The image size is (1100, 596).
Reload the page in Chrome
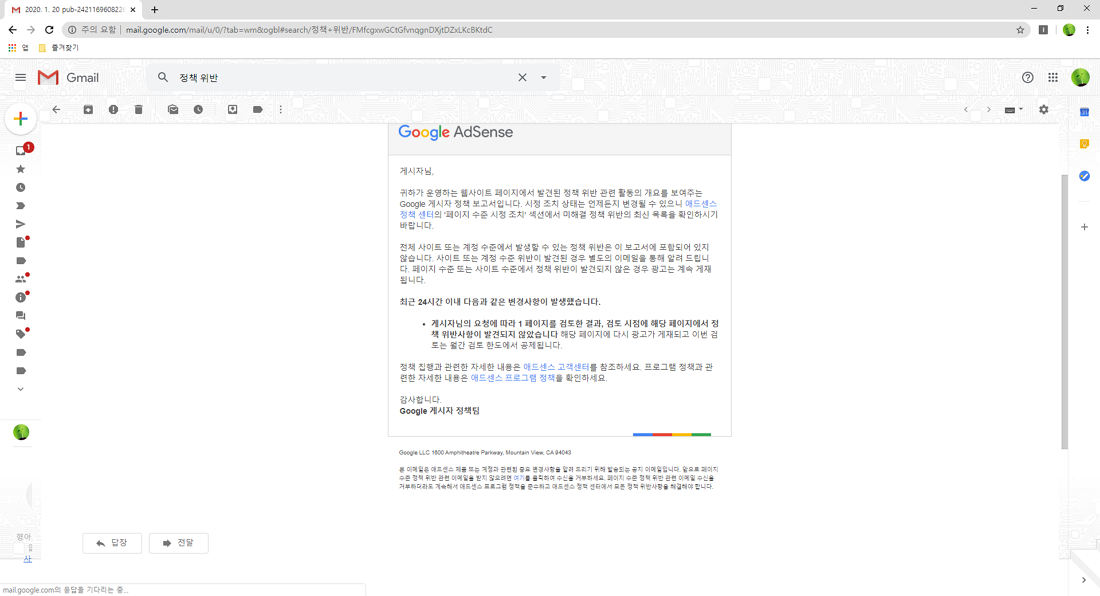(49, 30)
